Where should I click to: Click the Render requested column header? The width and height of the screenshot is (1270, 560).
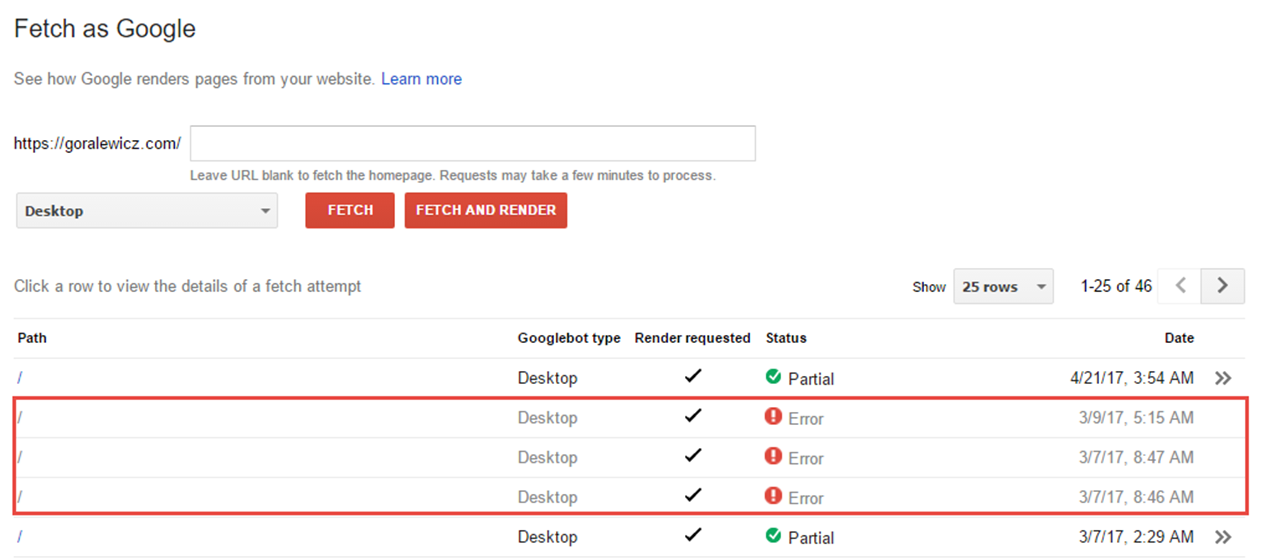point(693,338)
